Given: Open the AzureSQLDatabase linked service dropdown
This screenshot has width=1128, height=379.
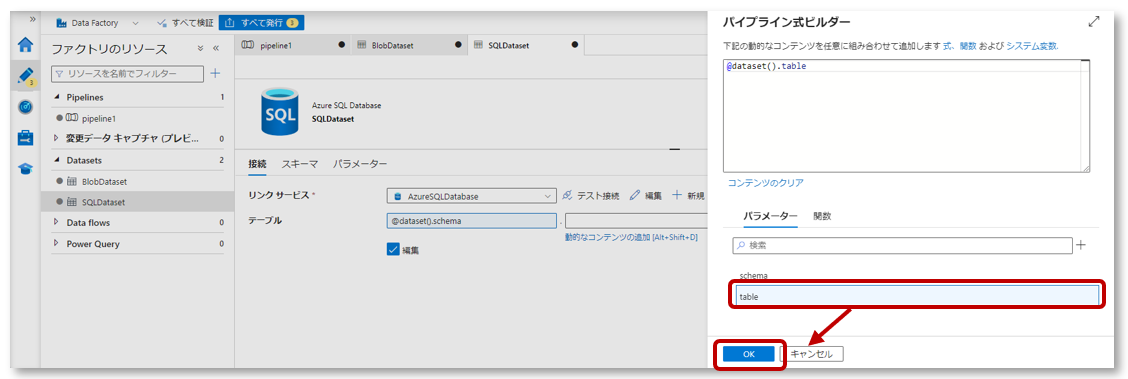Looking at the screenshot, I should point(471,195).
